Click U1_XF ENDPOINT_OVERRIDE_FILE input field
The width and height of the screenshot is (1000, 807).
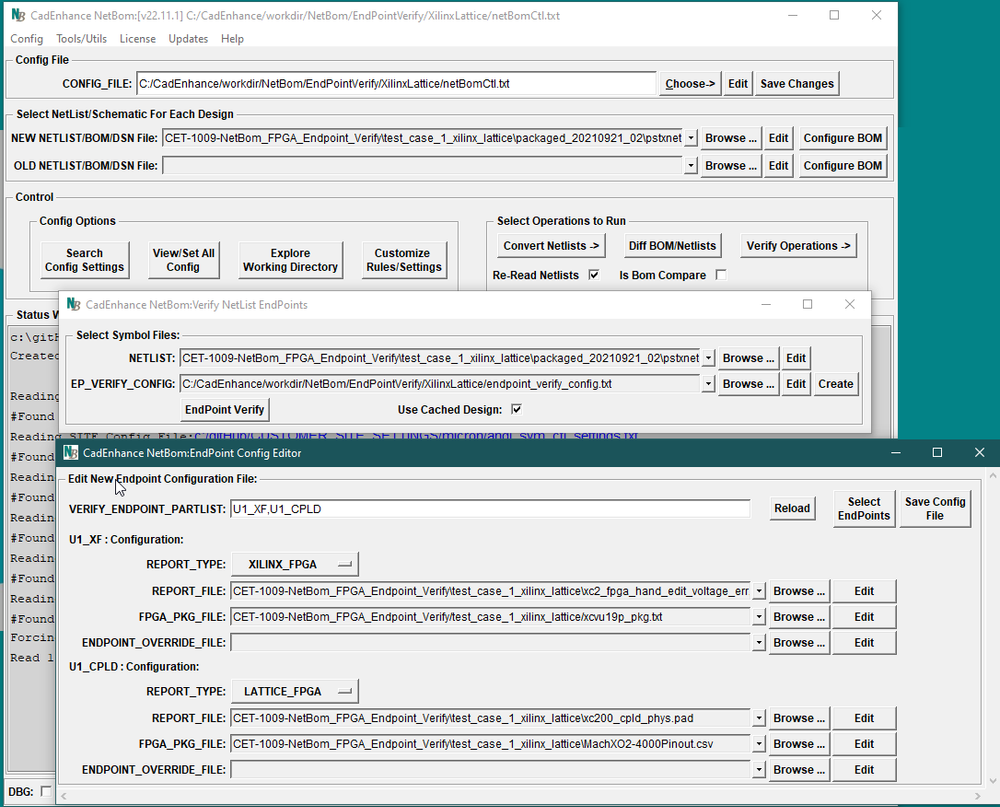click(x=490, y=642)
